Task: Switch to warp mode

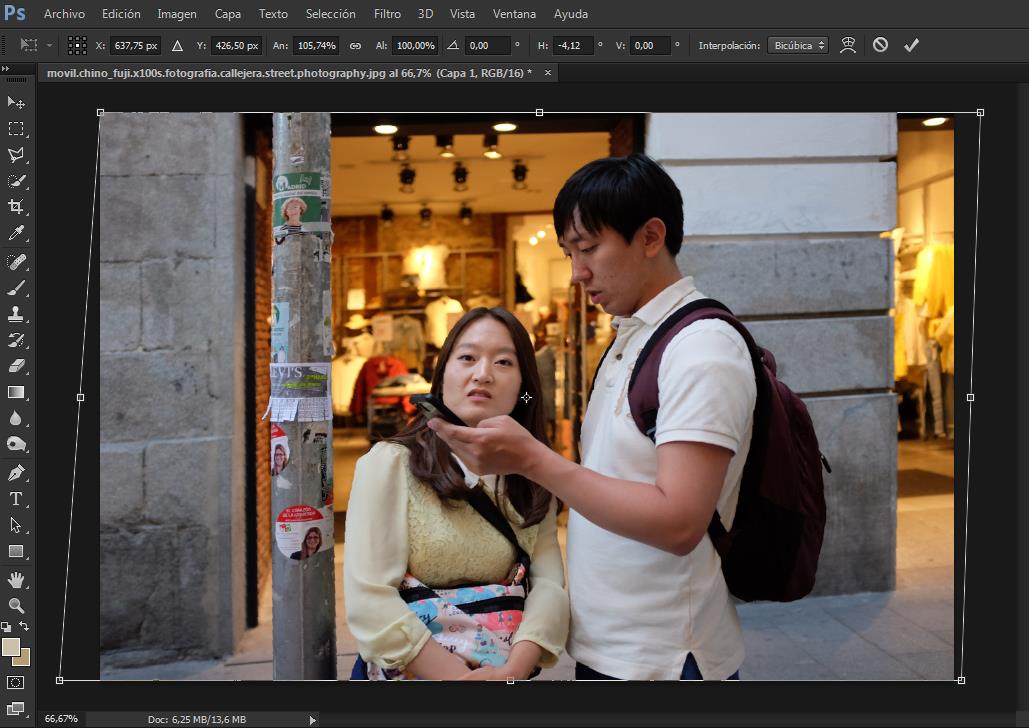Action: point(848,45)
